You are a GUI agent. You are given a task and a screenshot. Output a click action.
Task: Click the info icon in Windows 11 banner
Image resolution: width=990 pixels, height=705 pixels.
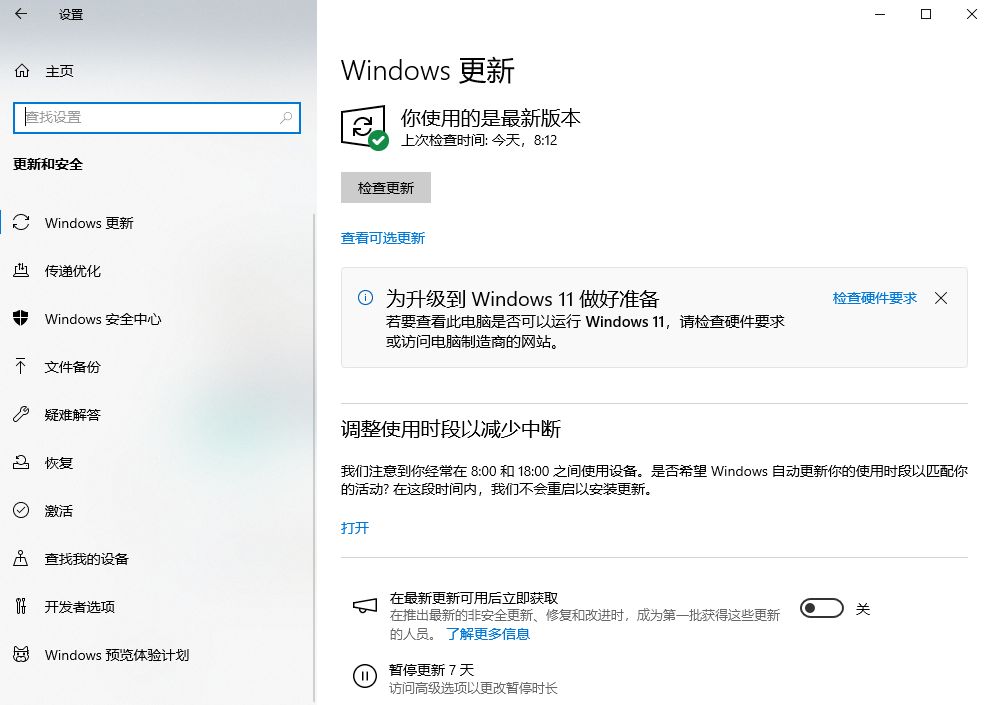point(365,297)
